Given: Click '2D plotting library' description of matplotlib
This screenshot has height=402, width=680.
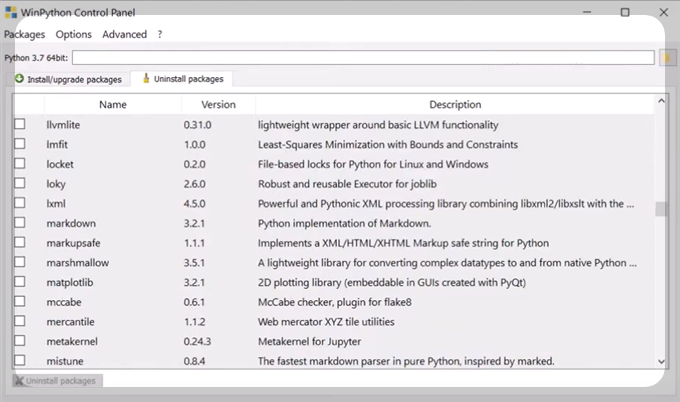Looking at the screenshot, I should coord(392,282).
